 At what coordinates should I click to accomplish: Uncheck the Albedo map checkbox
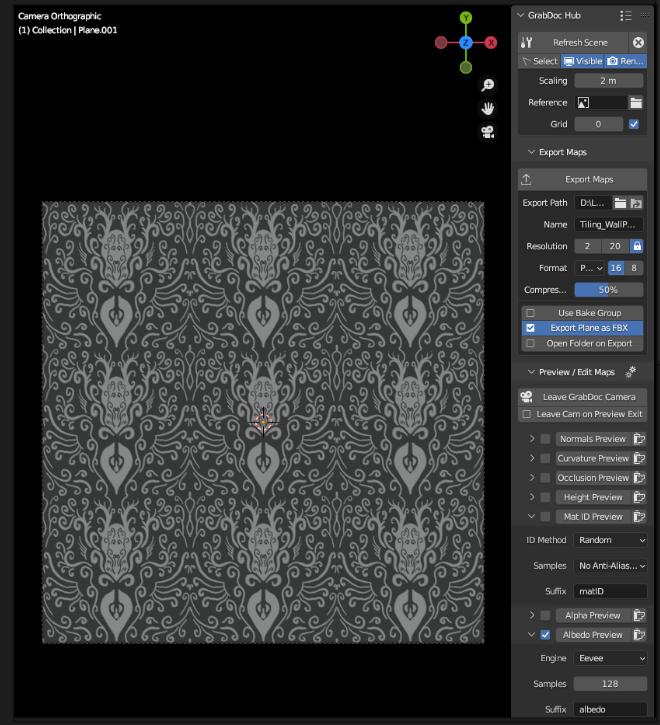coord(545,635)
